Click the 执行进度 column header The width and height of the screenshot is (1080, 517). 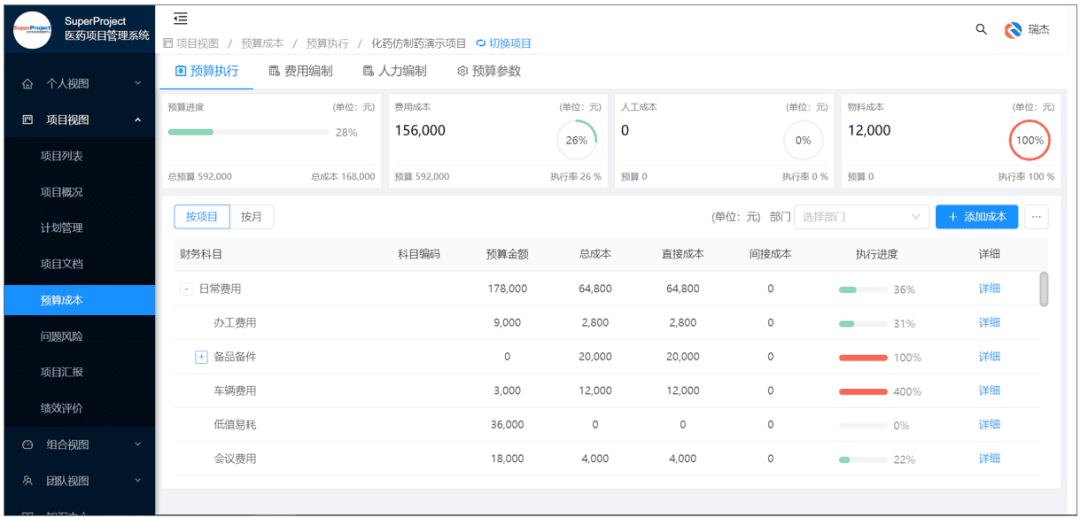pyautogui.click(x=877, y=254)
